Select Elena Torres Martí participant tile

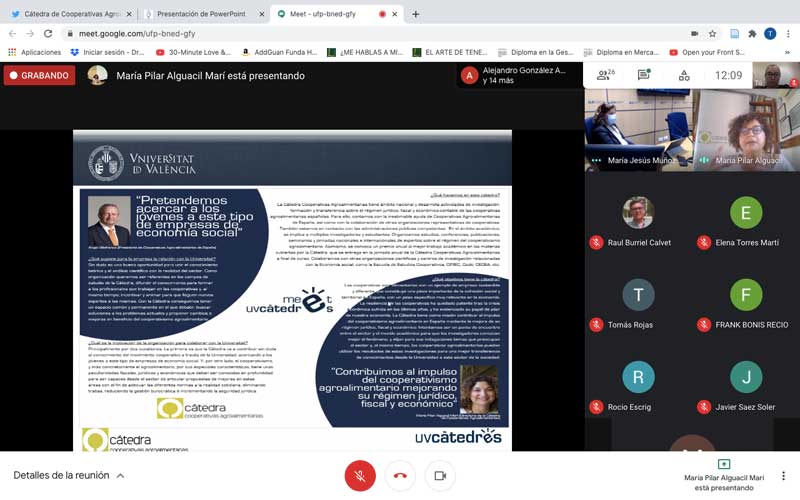pos(746,224)
